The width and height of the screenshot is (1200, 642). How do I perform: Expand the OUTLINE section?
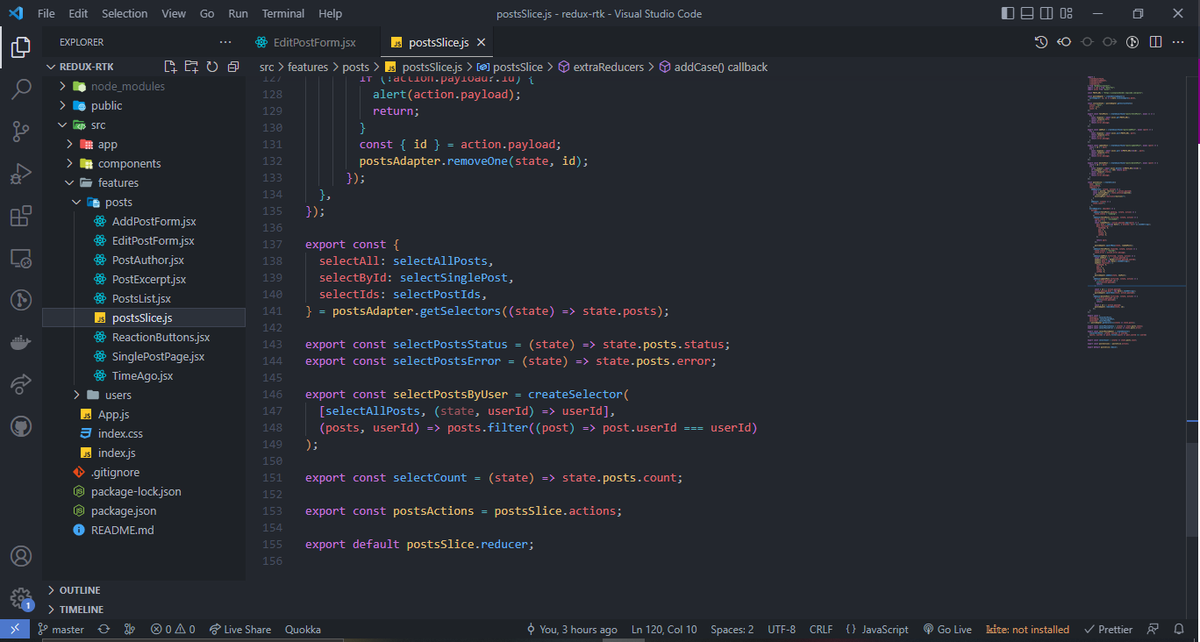point(145,590)
